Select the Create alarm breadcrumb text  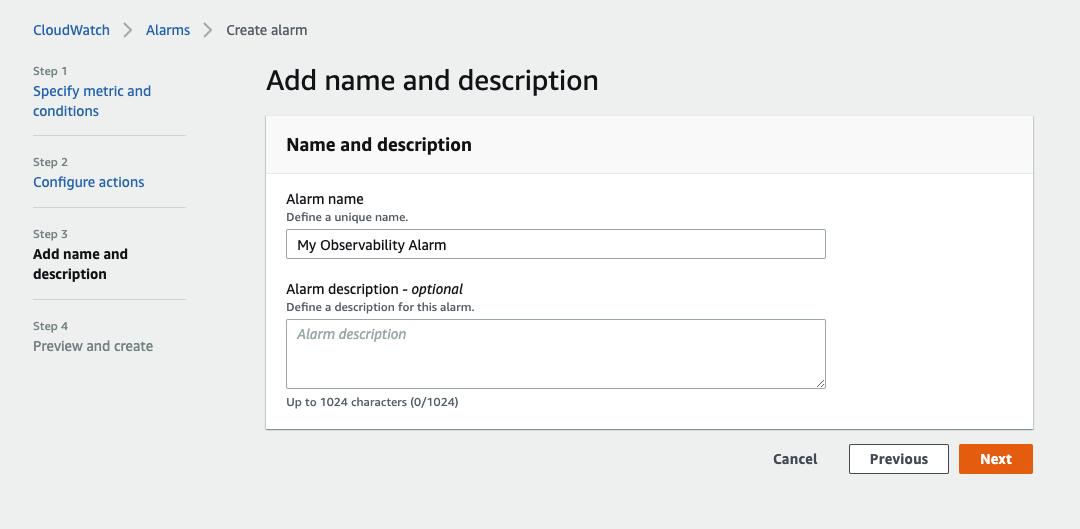(267, 30)
